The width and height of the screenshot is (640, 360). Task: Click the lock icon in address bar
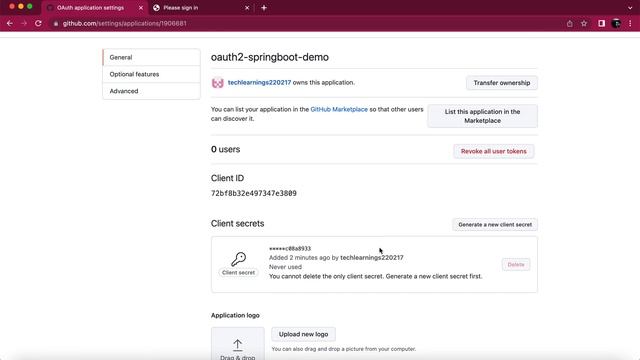click(x=56, y=24)
